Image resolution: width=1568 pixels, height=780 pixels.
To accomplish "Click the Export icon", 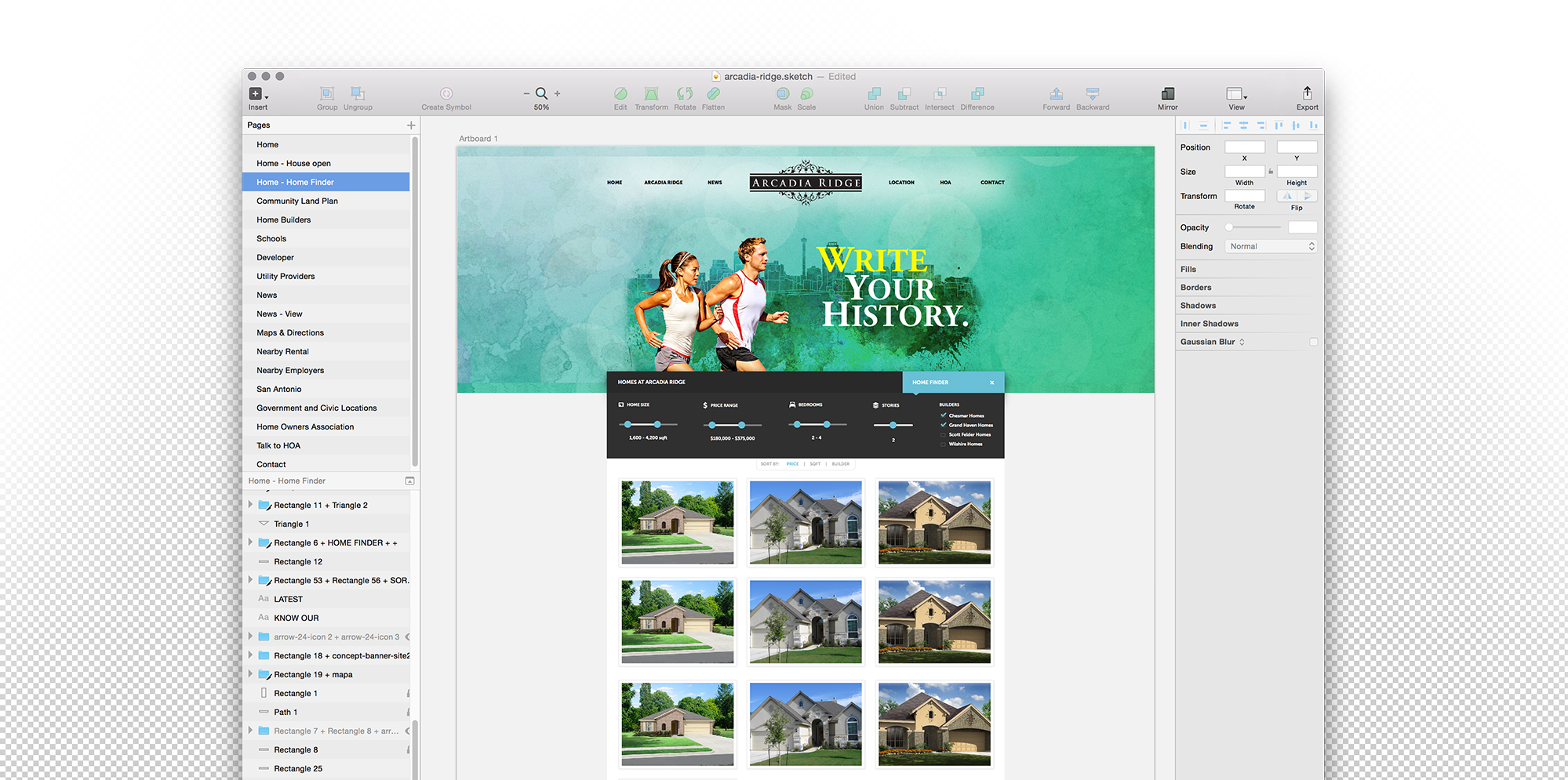I will click(x=1307, y=93).
